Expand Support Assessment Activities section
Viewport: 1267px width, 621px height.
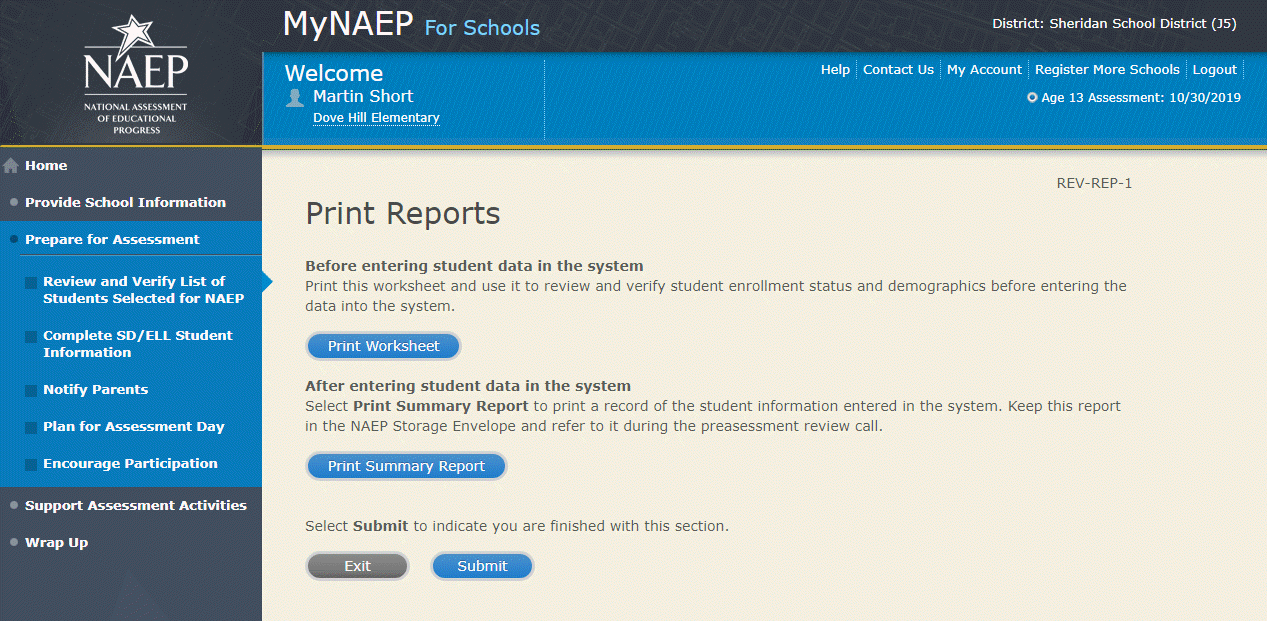pyautogui.click(x=135, y=506)
